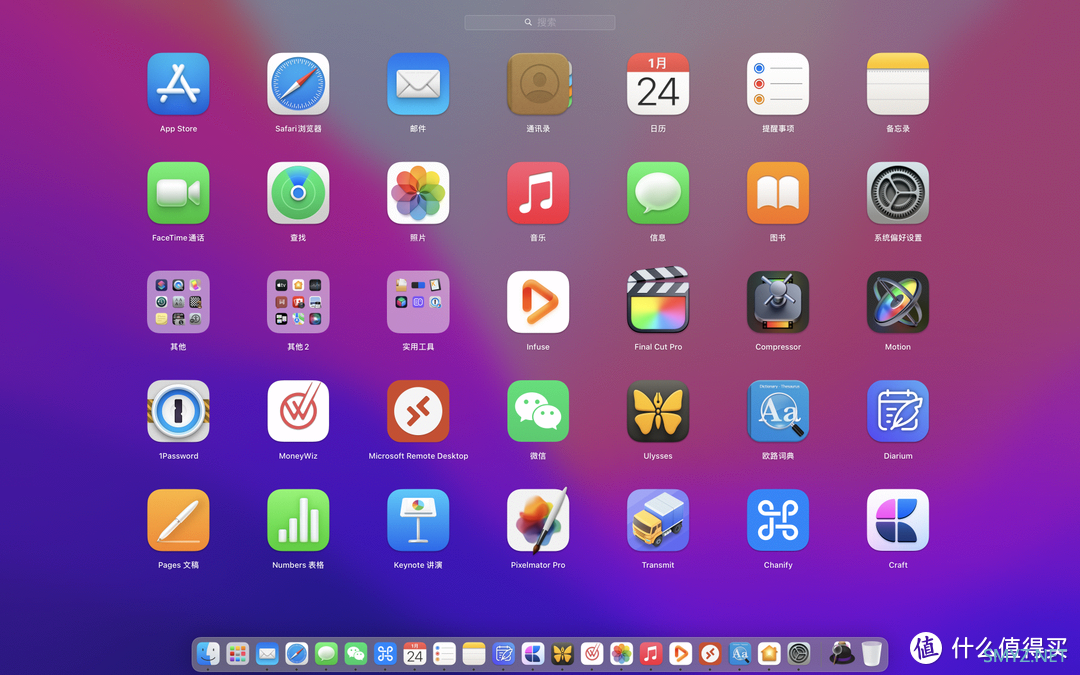
Task: Open Pixelmator Pro
Action: click(x=538, y=520)
